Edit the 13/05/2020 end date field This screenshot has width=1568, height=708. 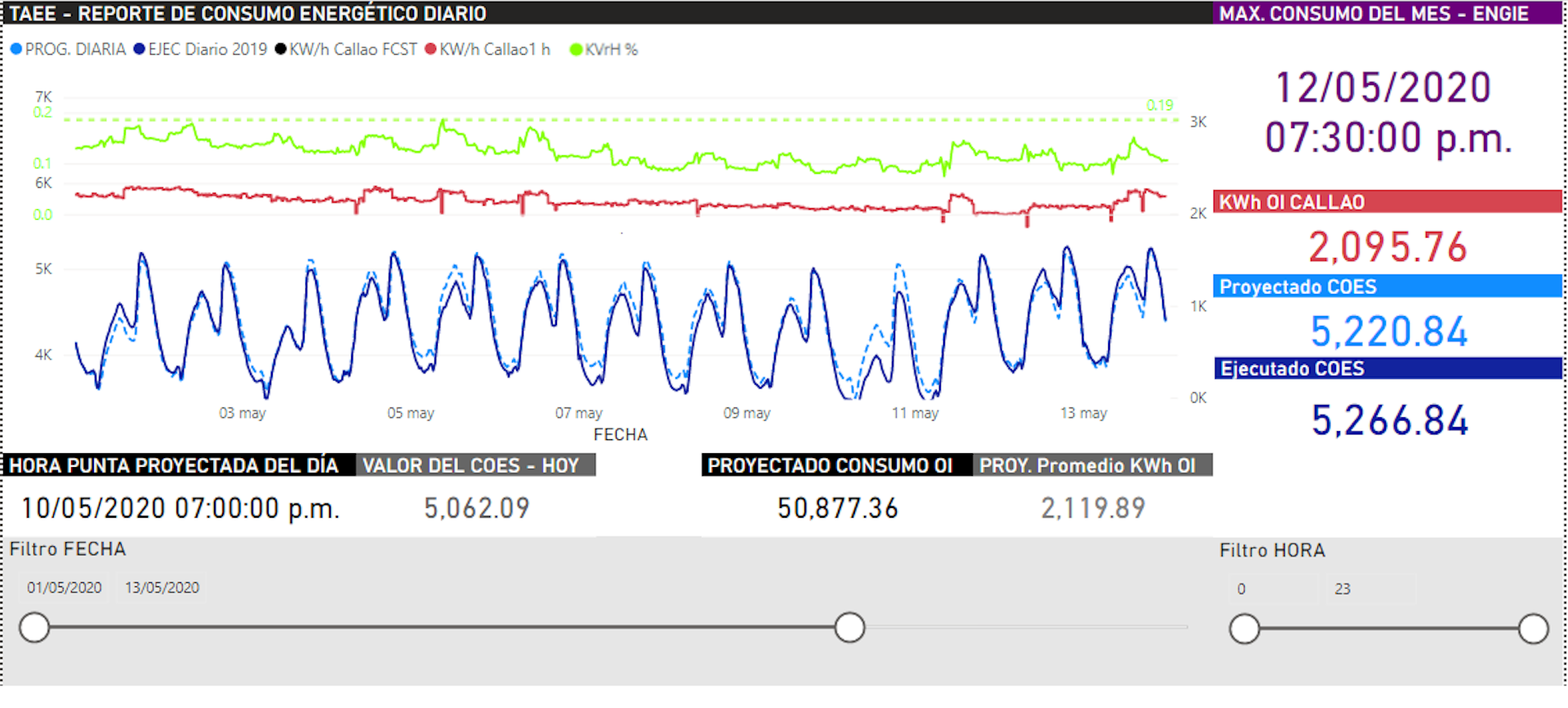click(x=163, y=588)
